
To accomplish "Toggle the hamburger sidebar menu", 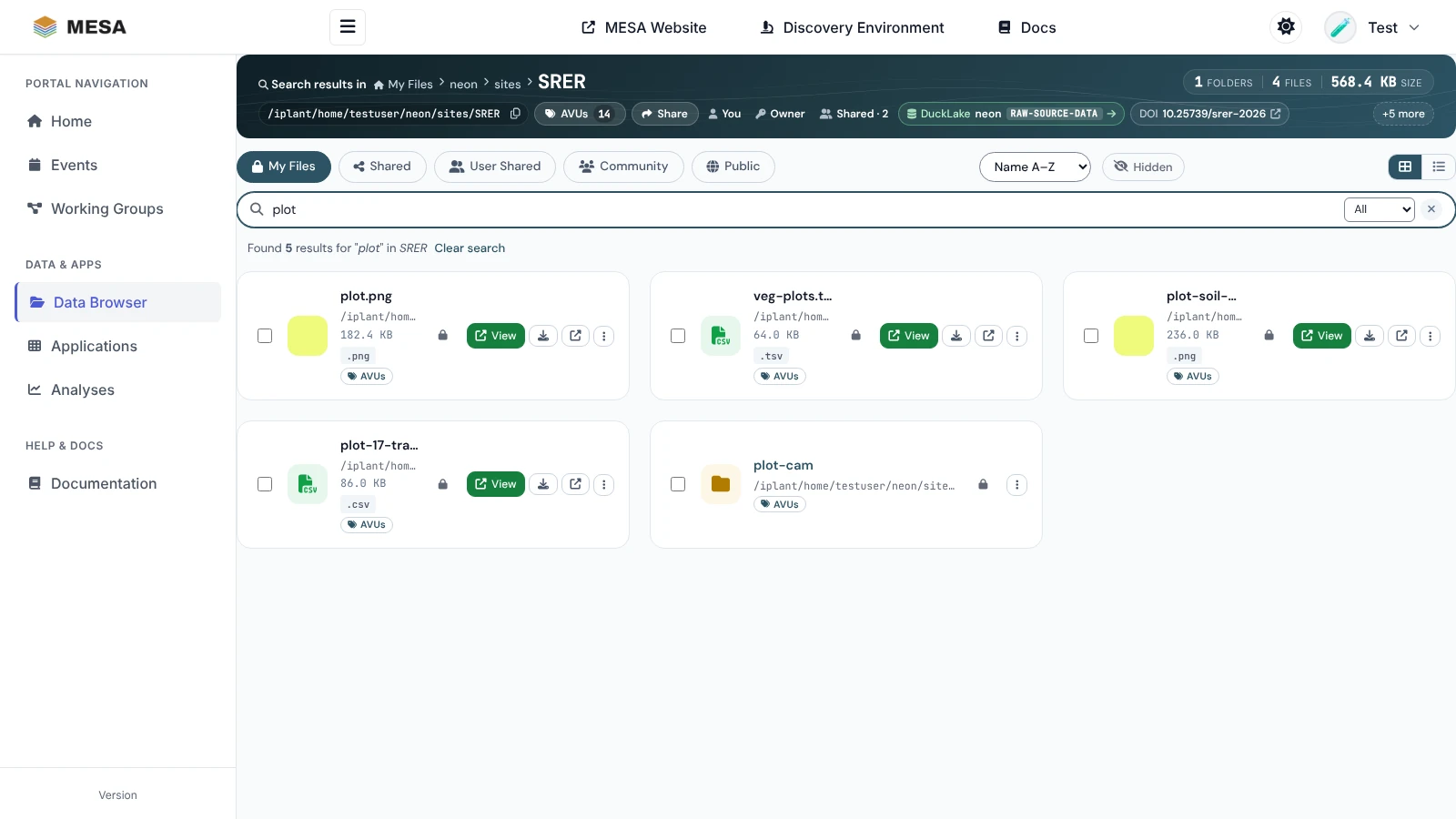I will click(348, 27).
